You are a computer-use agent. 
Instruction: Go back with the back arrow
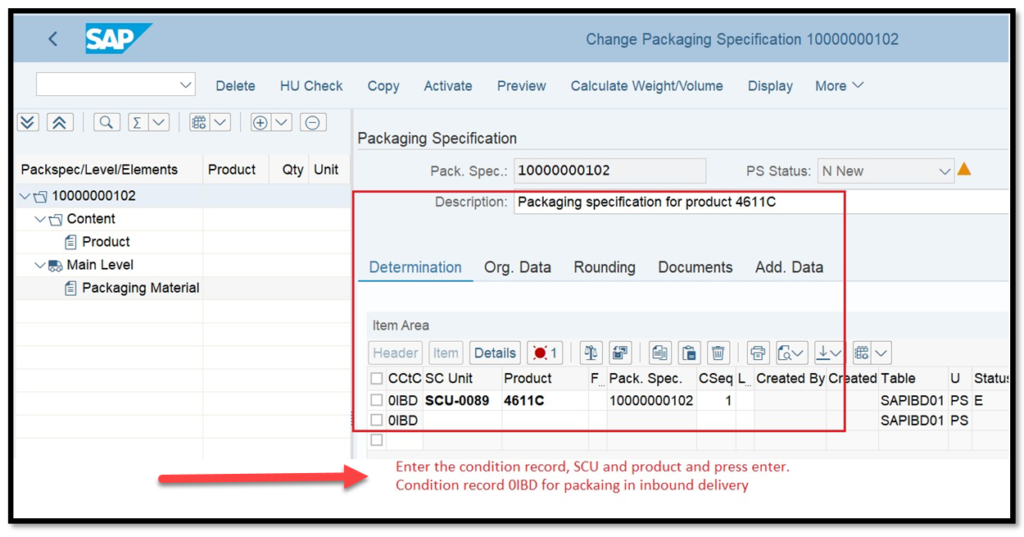click(53, 39)
